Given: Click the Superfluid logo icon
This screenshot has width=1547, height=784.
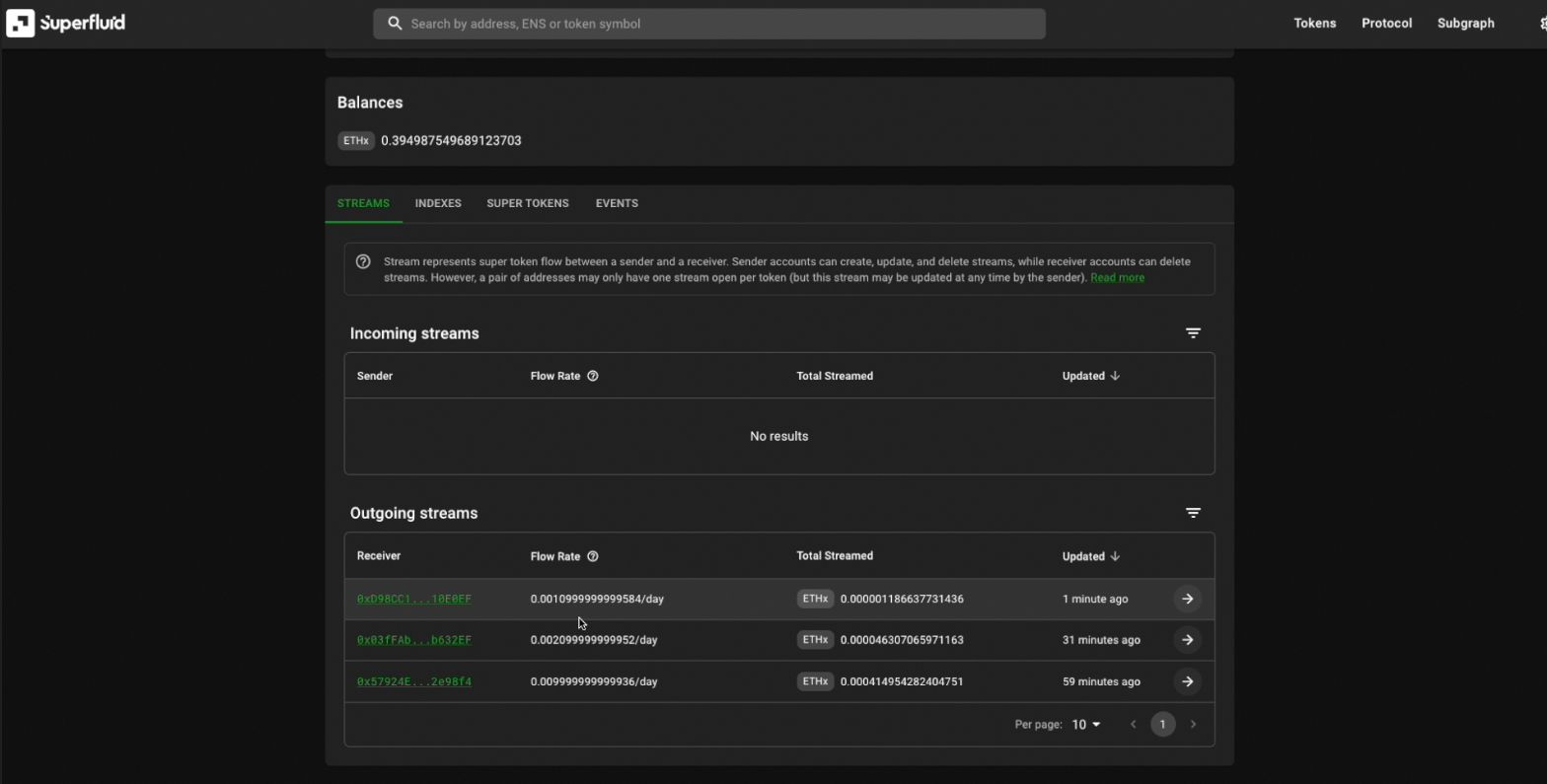Looking at the screenshot, I should (21, 23).
